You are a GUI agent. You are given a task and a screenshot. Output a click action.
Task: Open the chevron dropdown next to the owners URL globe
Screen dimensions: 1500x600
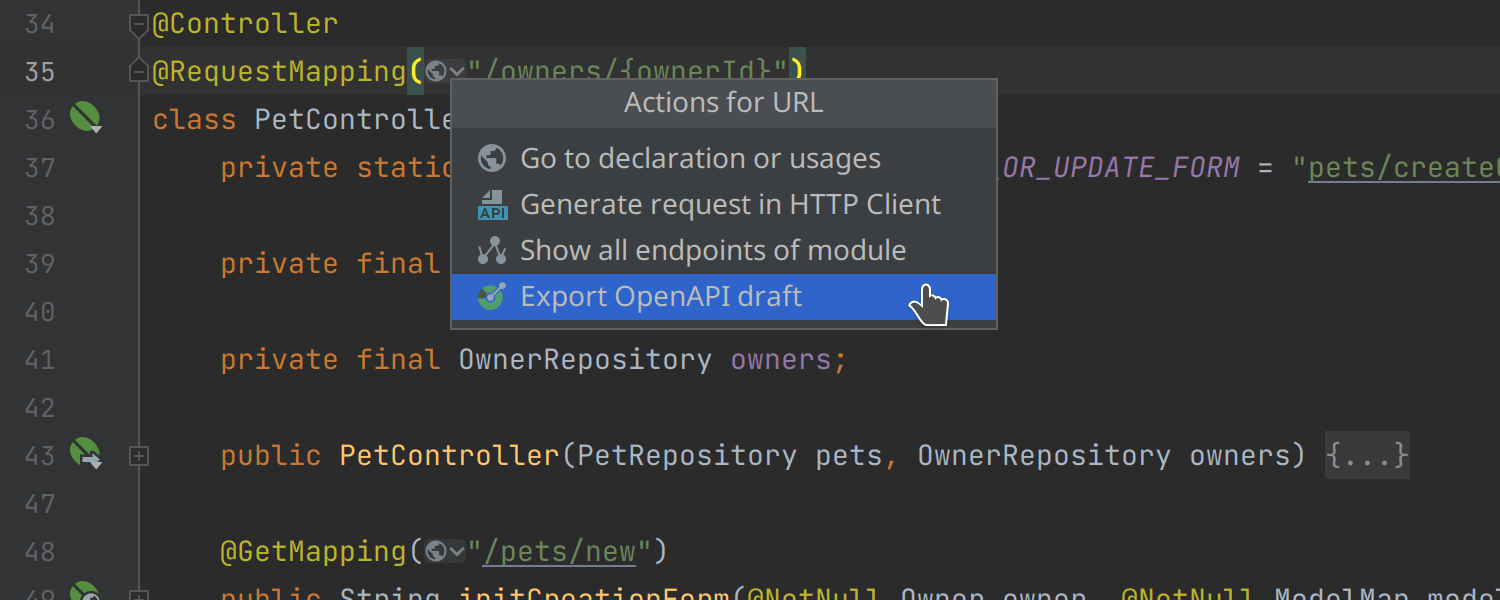pyautogui.click(x=457, y=72)
